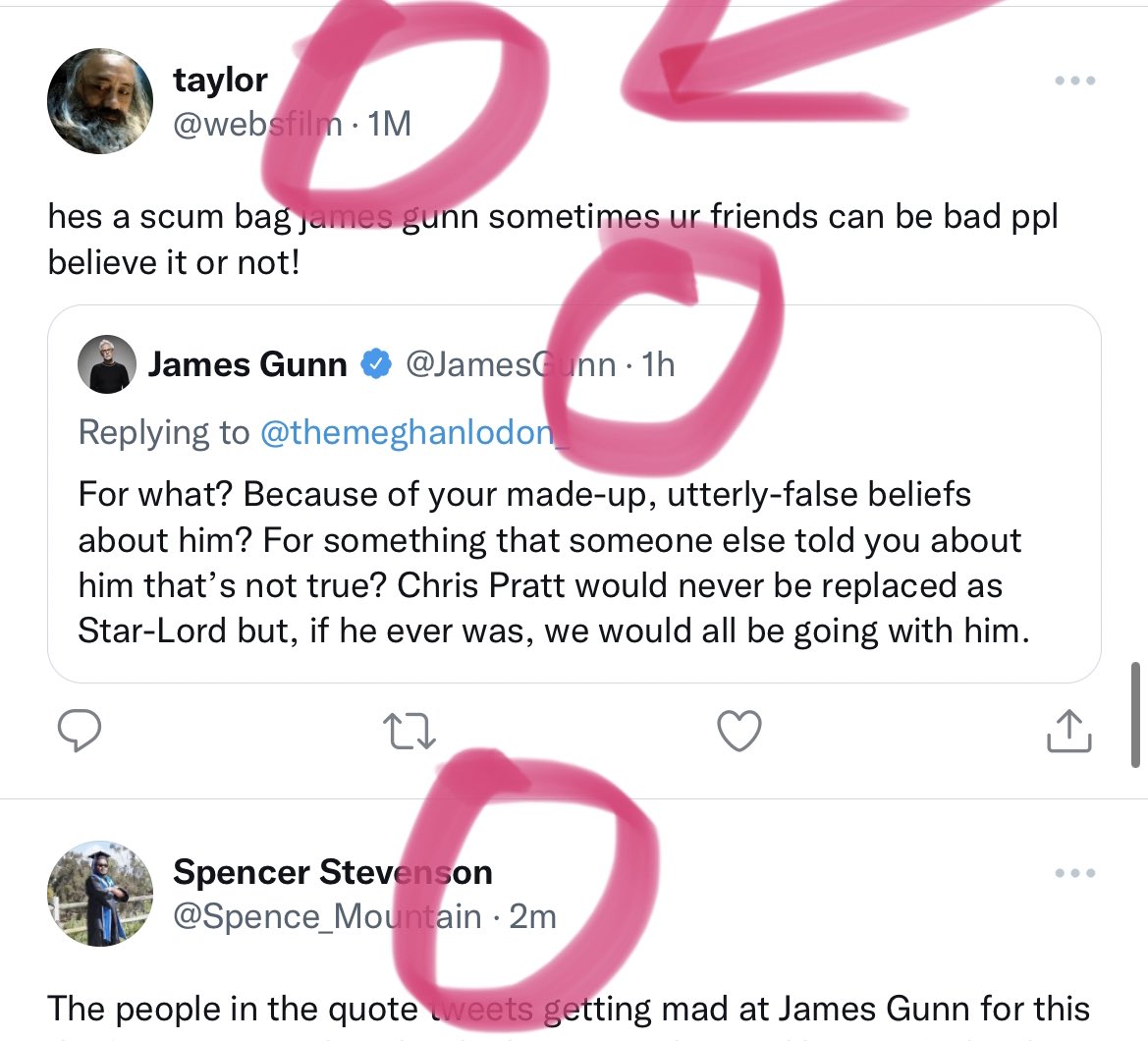The width and height of the screenshot is (1148, 1041).
Task: Open the quoted James Gunn tweet body
Action: coord(553,563)
